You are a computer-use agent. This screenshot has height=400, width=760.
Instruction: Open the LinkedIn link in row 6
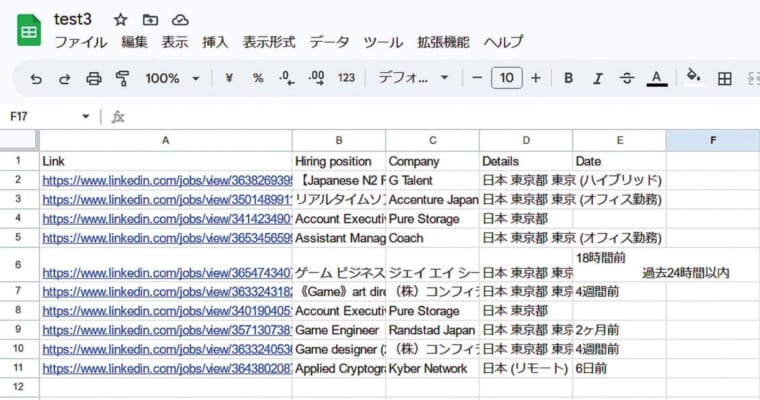click(x=167, y=273)
